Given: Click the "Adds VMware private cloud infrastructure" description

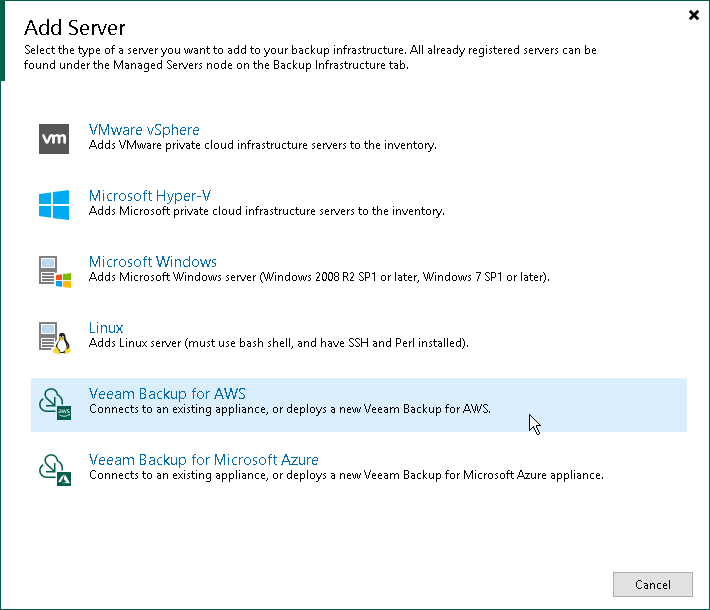Looking at the screenshot, I should 263,145.
